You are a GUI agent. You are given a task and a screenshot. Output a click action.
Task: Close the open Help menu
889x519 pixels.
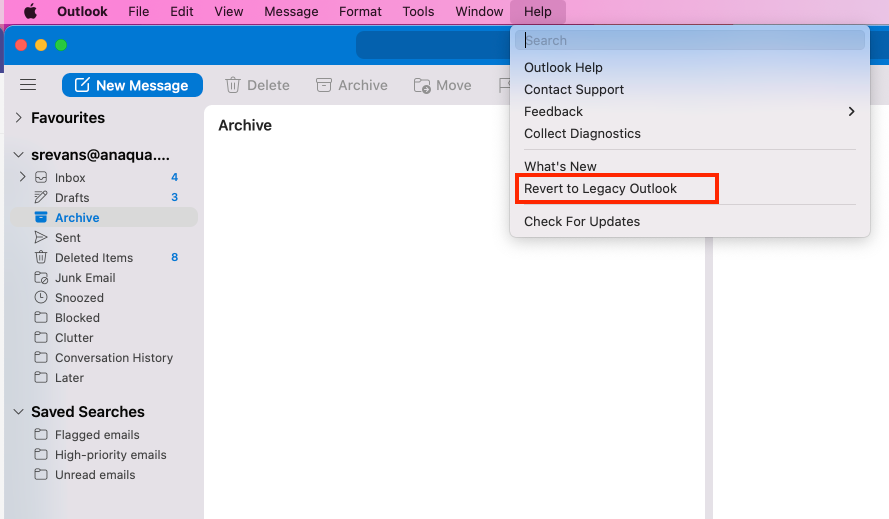[x=537, y=11]
